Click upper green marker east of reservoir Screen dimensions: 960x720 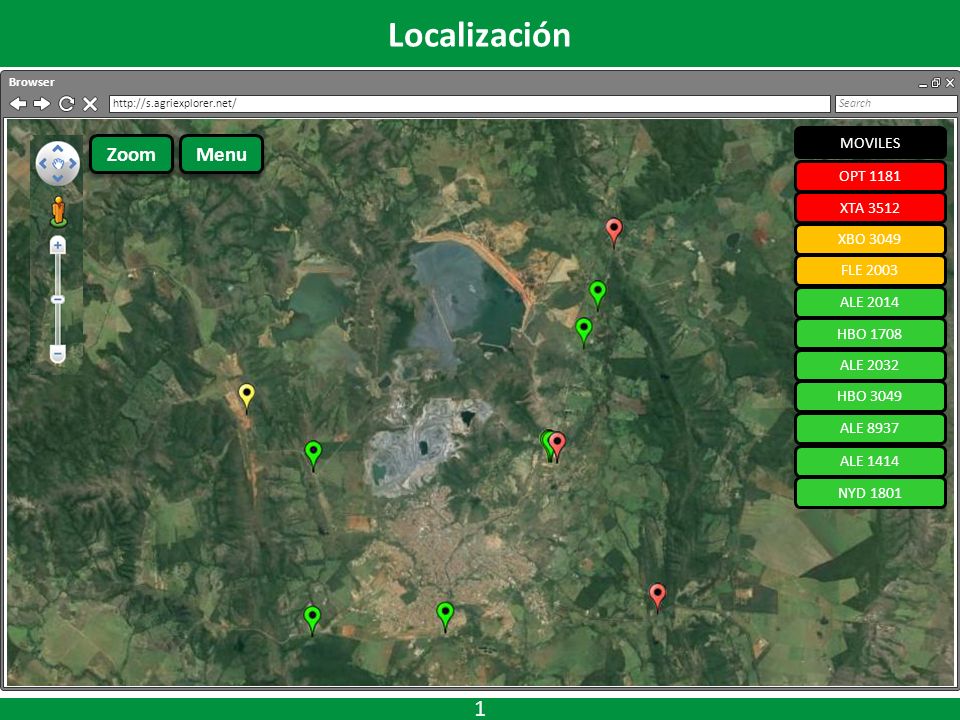tap(598, 294)
